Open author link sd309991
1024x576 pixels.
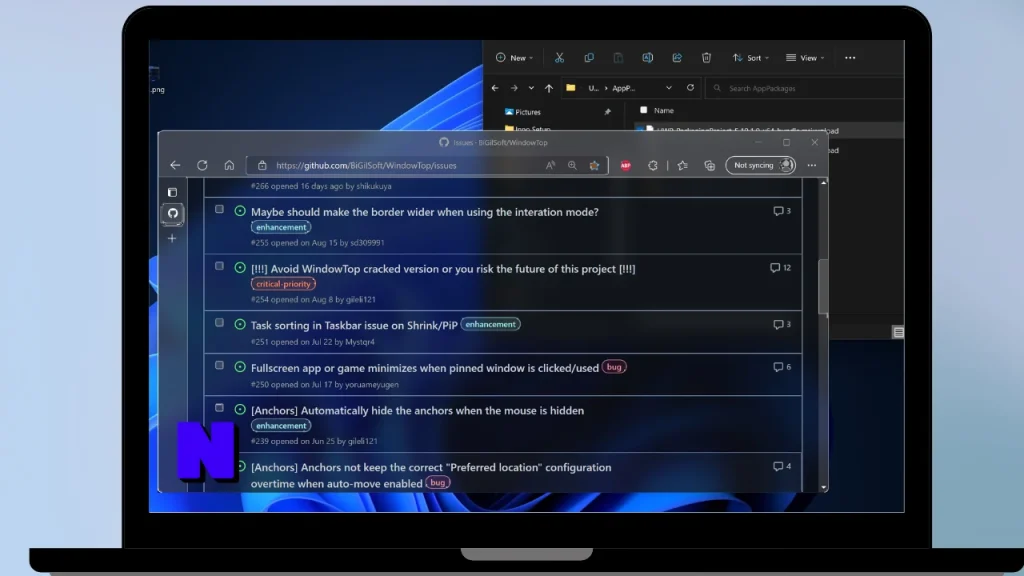click(x=367, y=242)
